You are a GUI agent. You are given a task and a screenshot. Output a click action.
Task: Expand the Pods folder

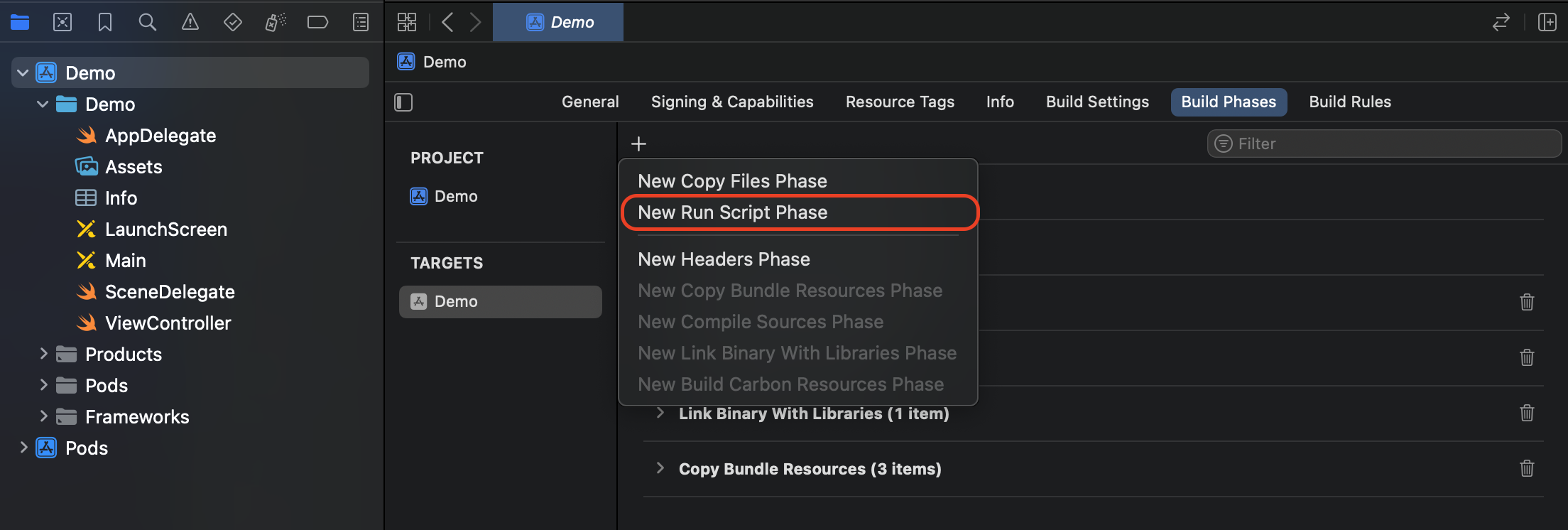[43, 385]
